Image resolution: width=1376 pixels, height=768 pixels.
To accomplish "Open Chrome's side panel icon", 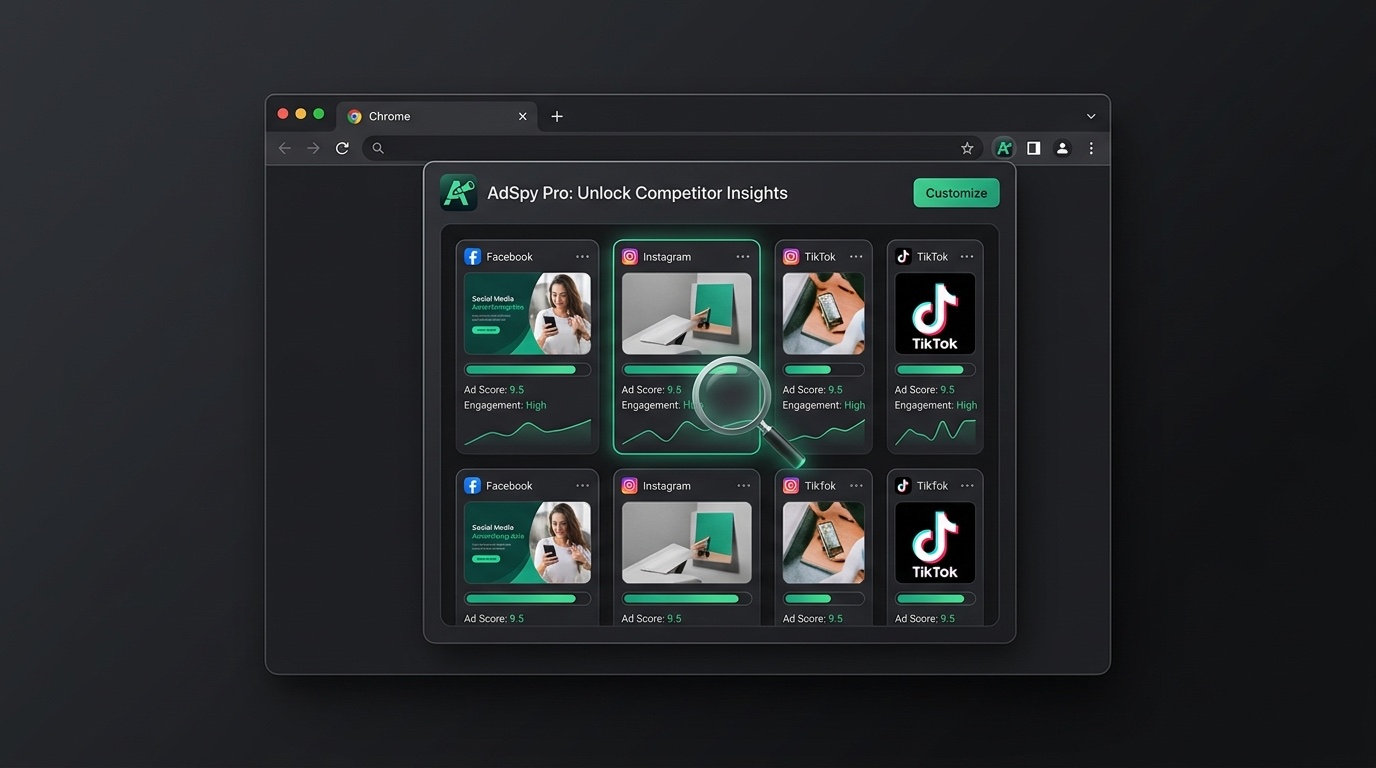I will (x=1033, y=148).
